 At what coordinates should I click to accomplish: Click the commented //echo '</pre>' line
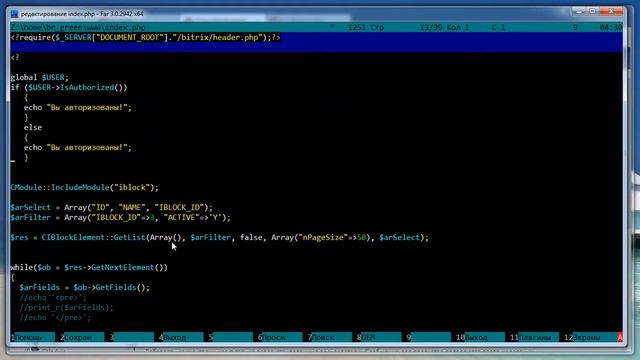pos(55,318)
